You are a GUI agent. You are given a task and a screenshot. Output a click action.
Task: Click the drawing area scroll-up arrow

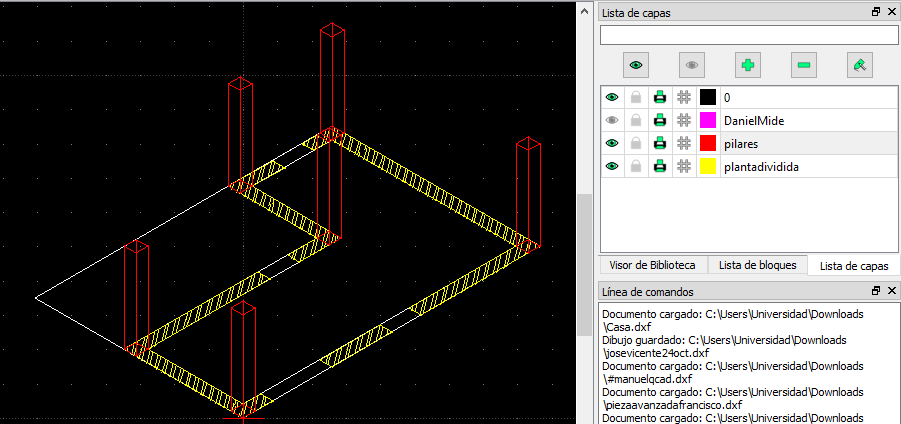click(x=584, y=10)
